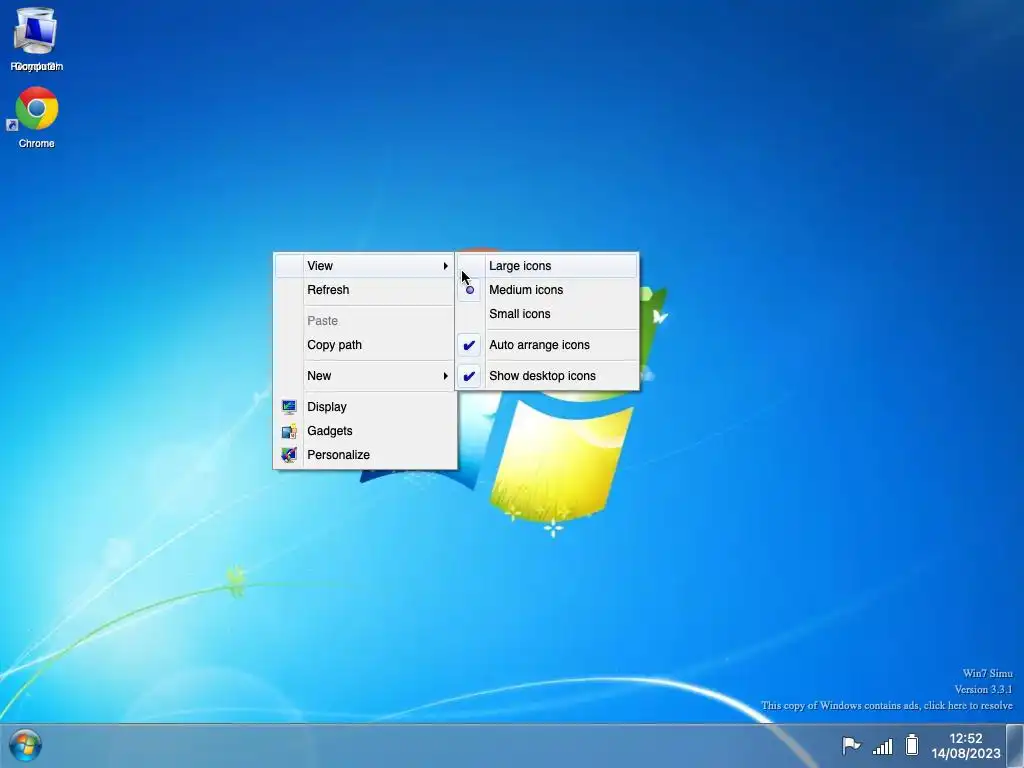Expand the View submenu arrow
This screenshot has width=1024, height=768.
pos(445,266)
